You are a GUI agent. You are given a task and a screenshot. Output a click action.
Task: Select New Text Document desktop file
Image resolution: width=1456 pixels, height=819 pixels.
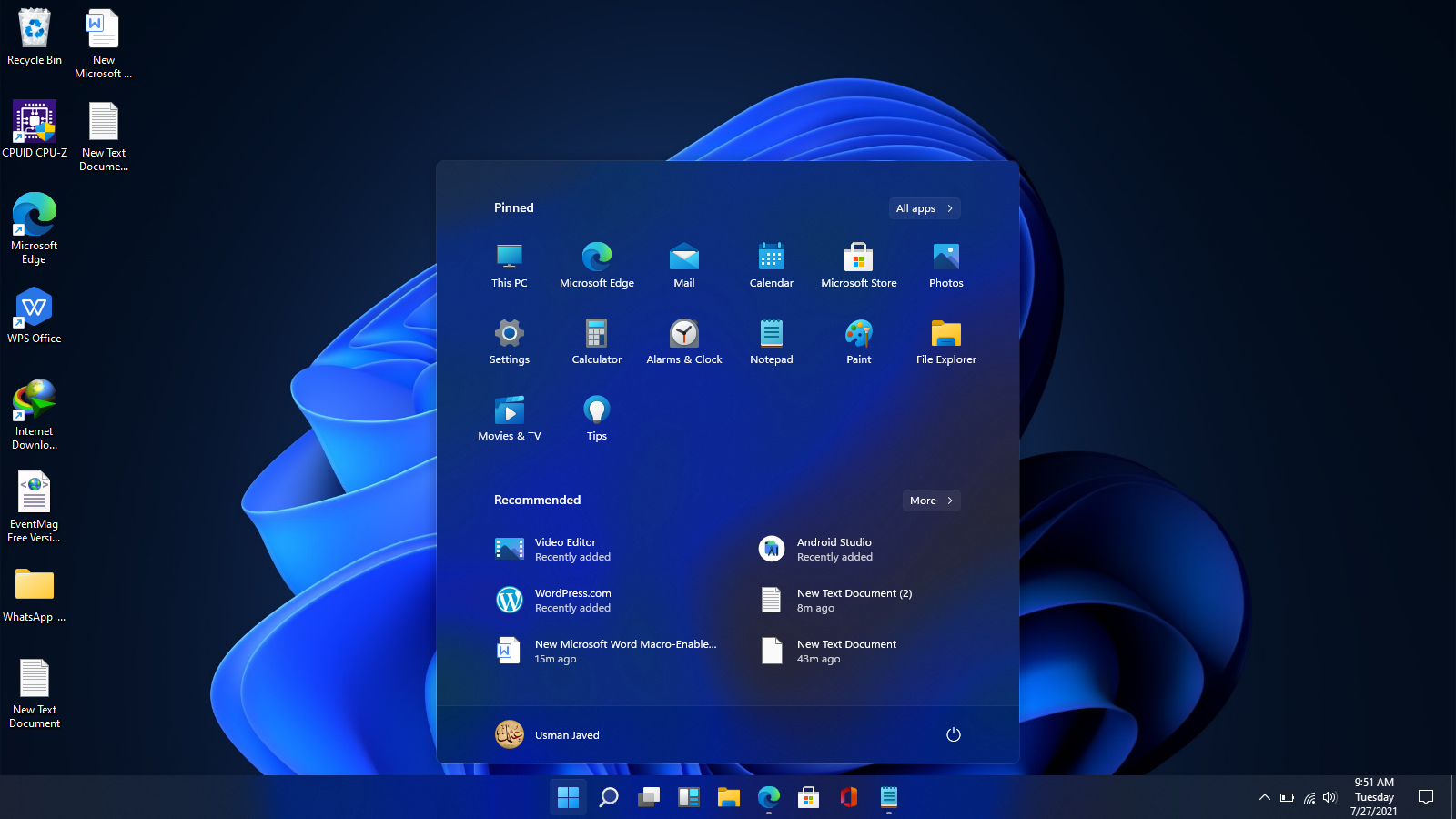35,693
